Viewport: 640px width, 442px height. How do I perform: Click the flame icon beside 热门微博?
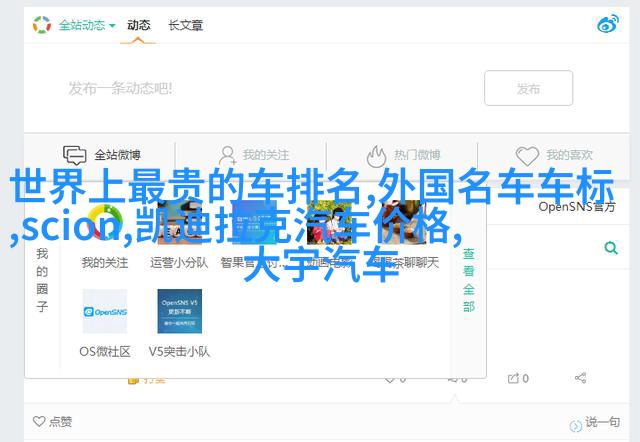coord(376,156)
